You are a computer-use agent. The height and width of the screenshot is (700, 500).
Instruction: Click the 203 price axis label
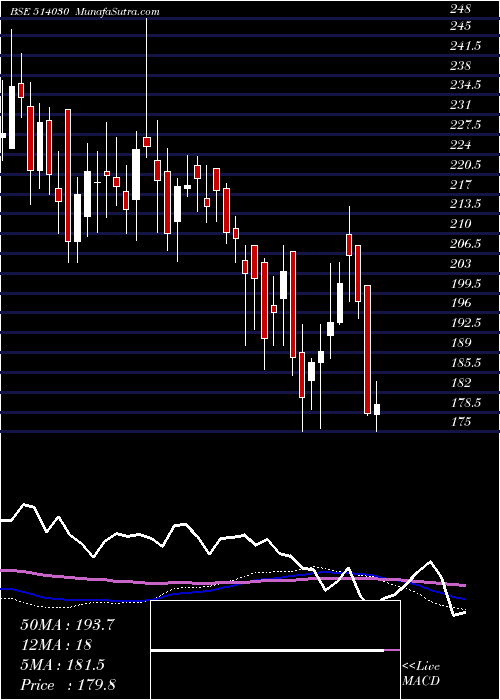[460, 263]
